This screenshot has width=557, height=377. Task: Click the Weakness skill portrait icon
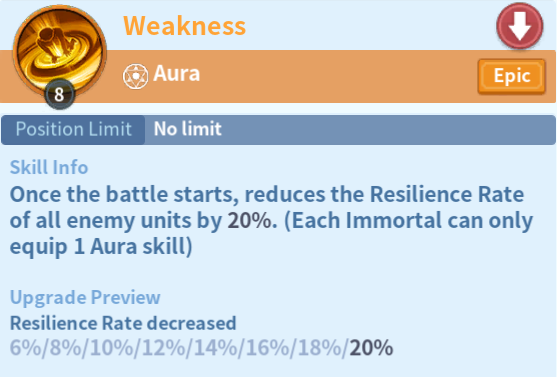[60, 53]
